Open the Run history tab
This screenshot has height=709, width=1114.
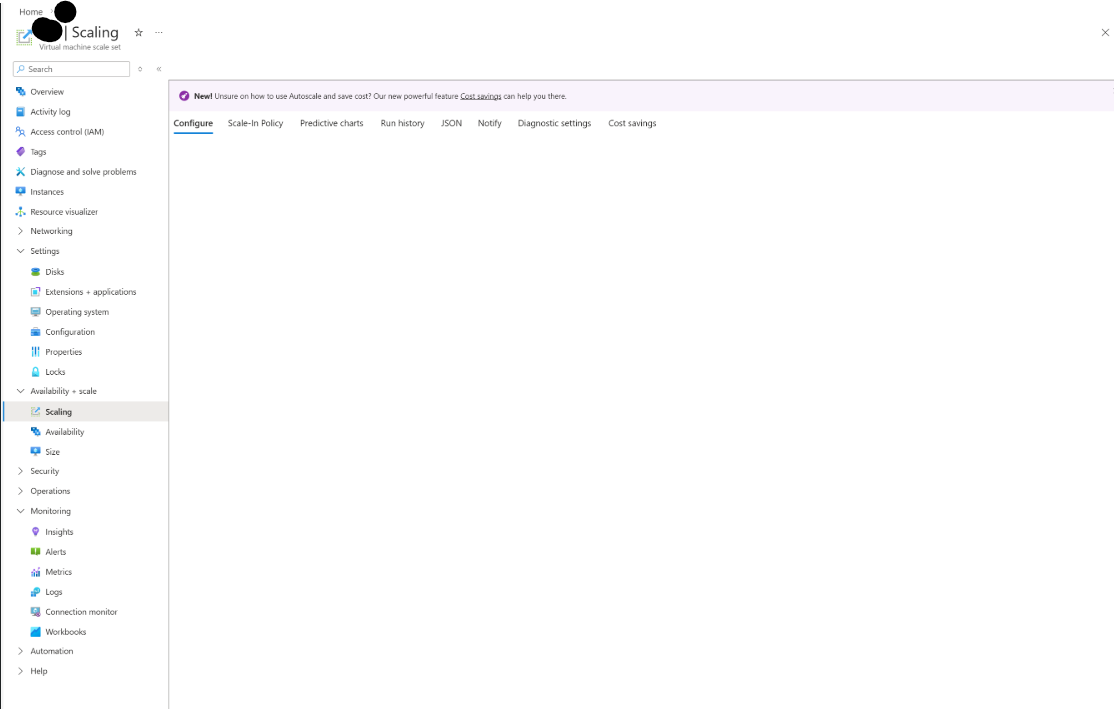pos(402,122)
